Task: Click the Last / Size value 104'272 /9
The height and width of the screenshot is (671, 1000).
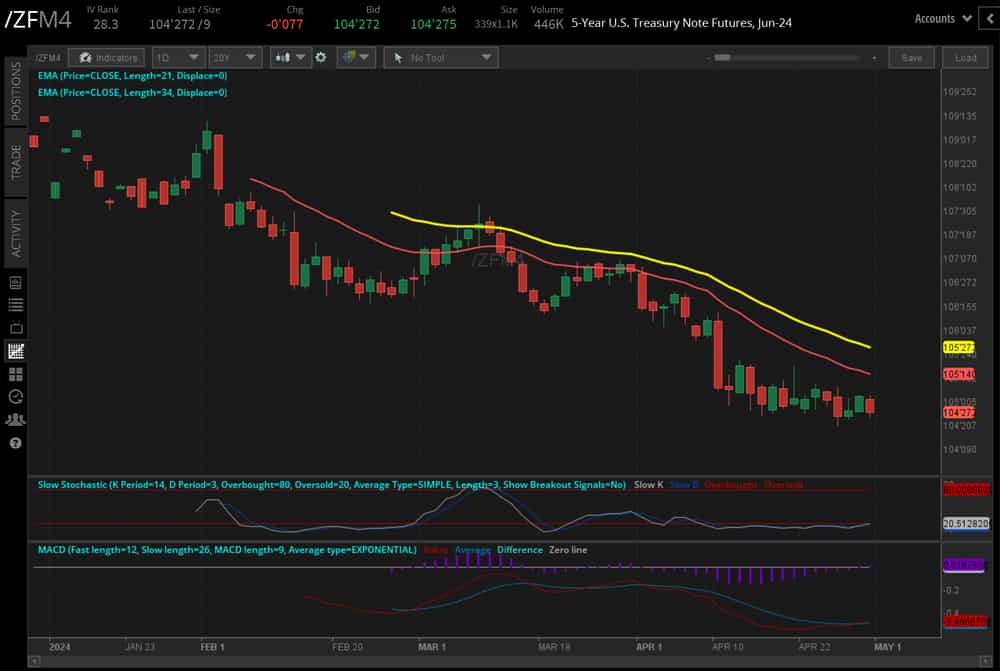Action: point(180,24)
